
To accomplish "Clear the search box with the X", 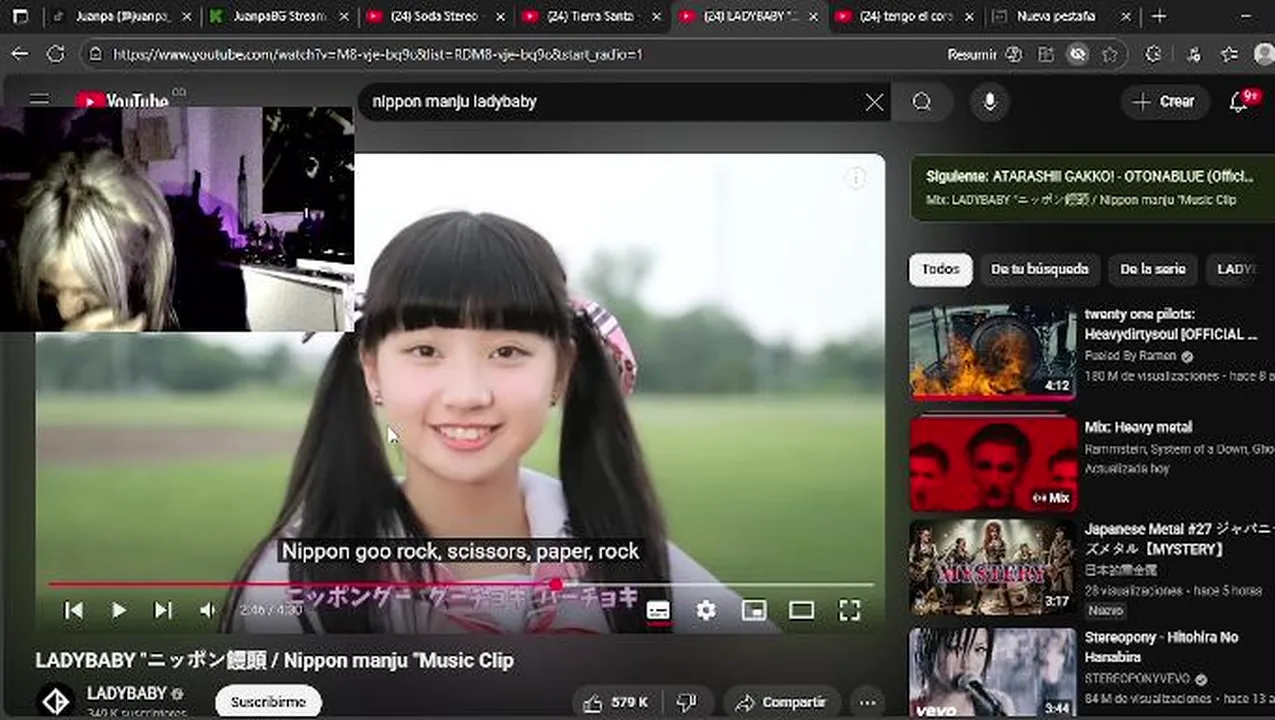I will tap(874, 102).
